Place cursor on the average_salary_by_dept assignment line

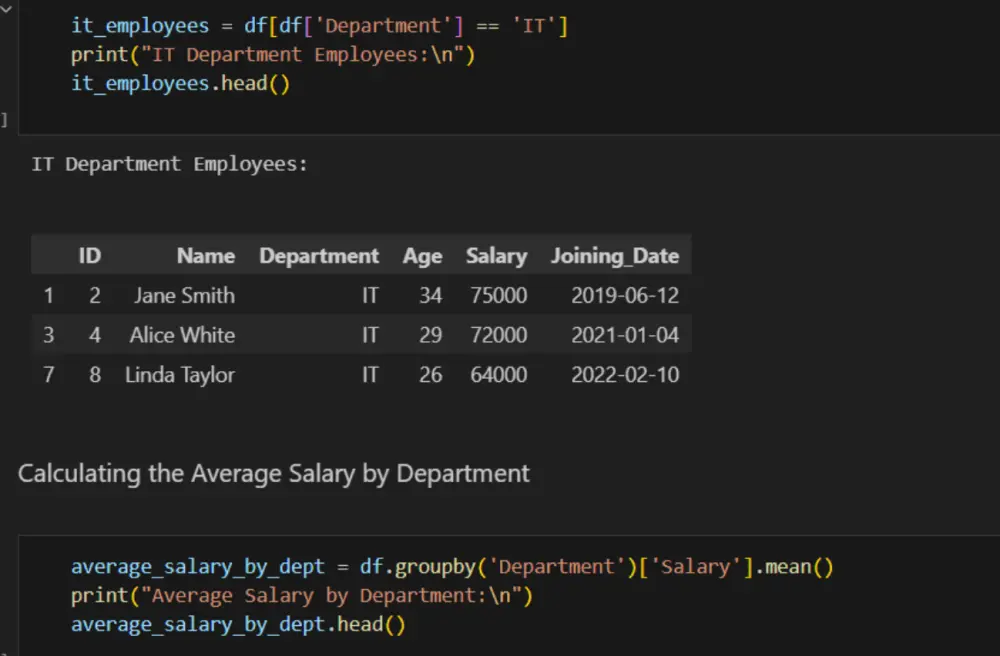coord(196,566)
